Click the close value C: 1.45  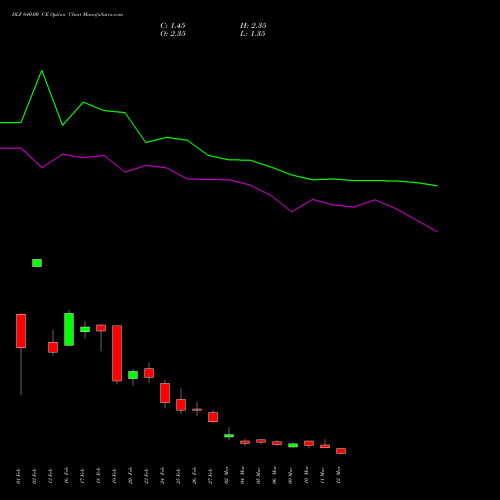click(x=173, y=26)
